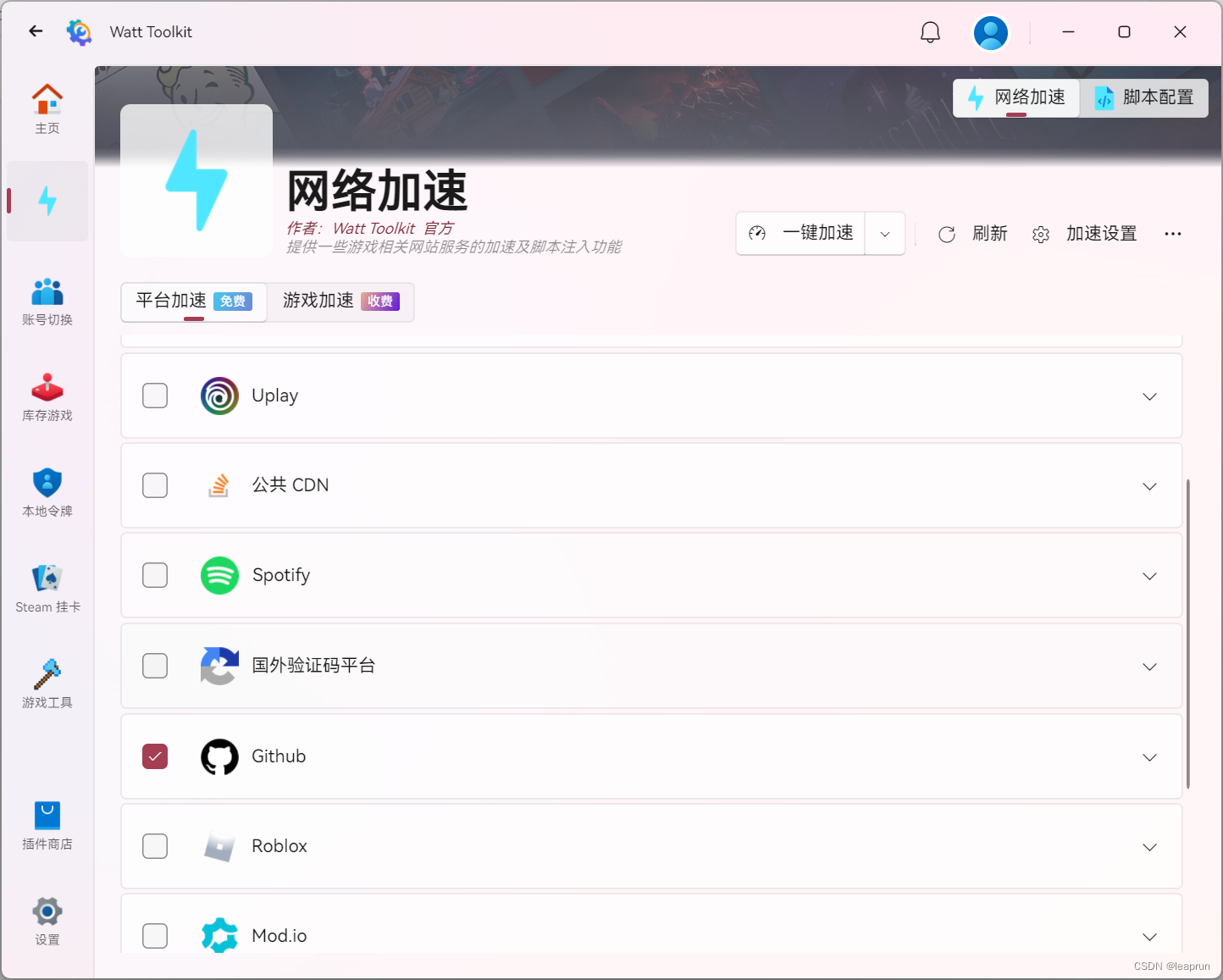1223x980 pixels.
Task: Expand the Mod.io row chevron
Action: (x=1149, y=937)
